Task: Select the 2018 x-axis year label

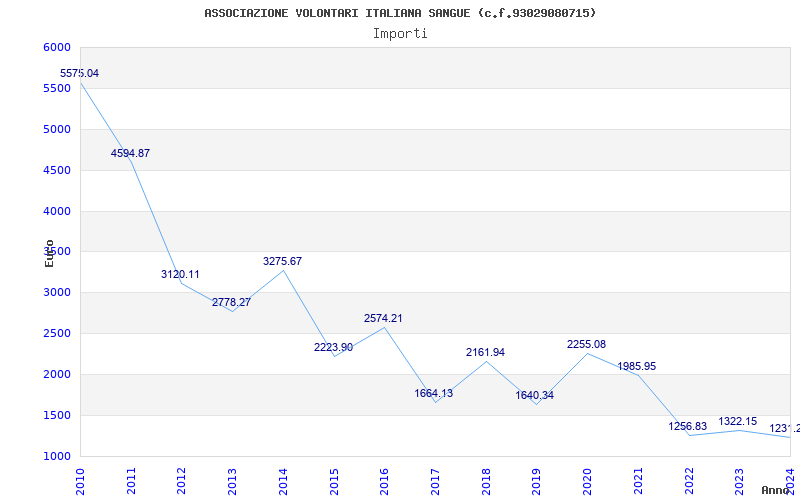Action: coord(486,481)
